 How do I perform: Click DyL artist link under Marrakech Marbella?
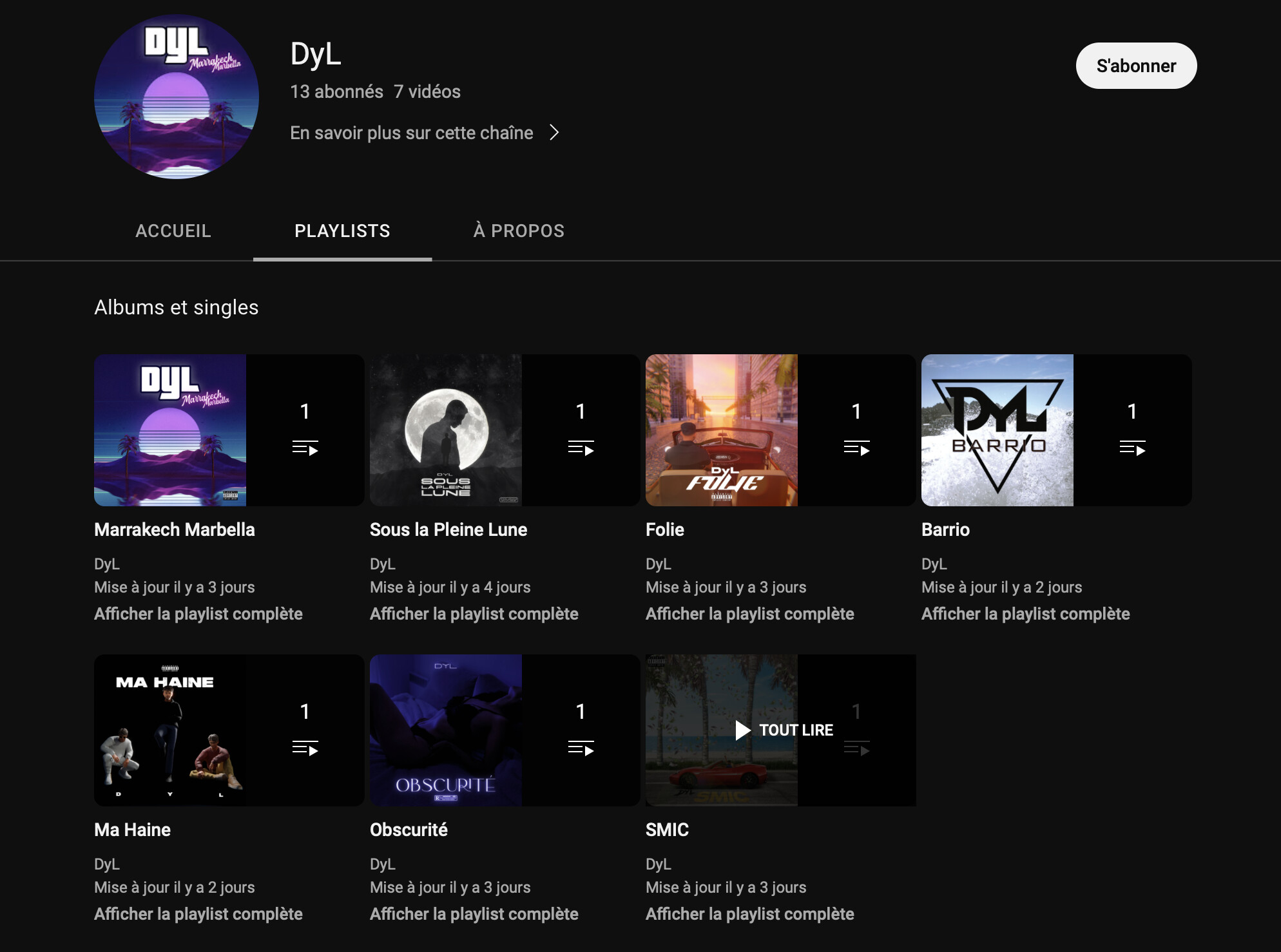pos(107,564)
